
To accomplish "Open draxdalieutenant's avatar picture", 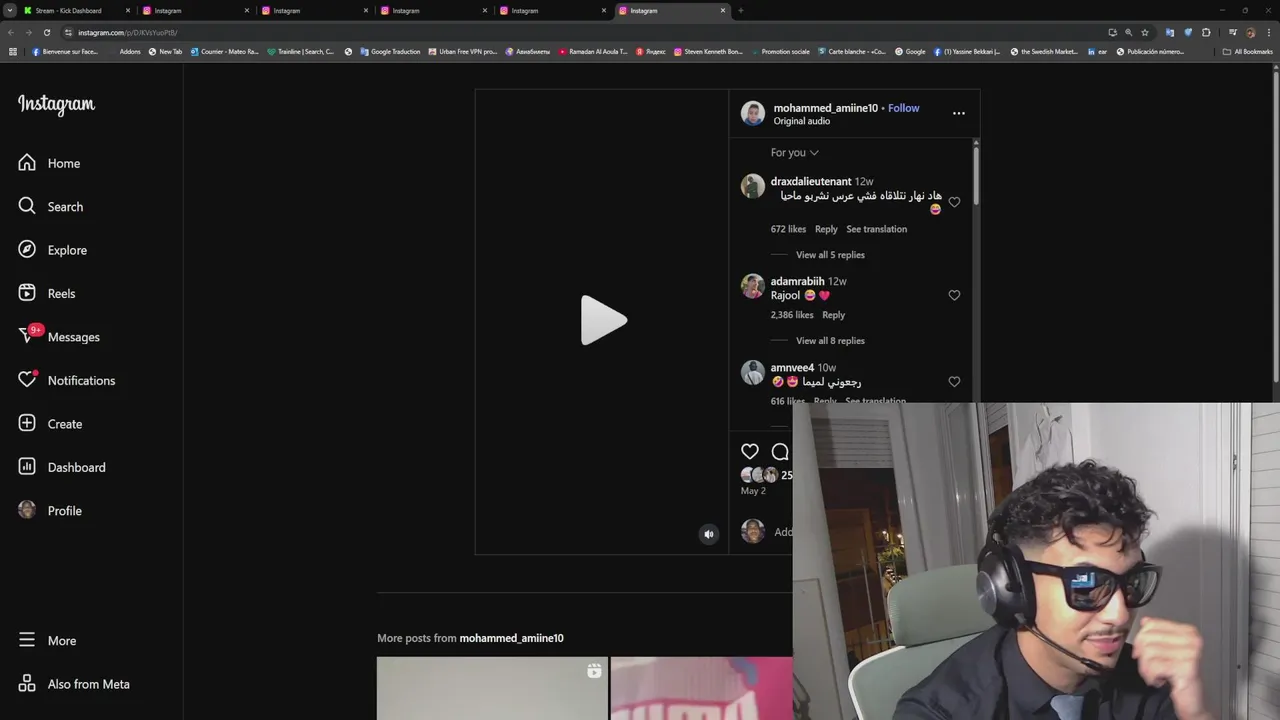I will click(x=752, y=186).
